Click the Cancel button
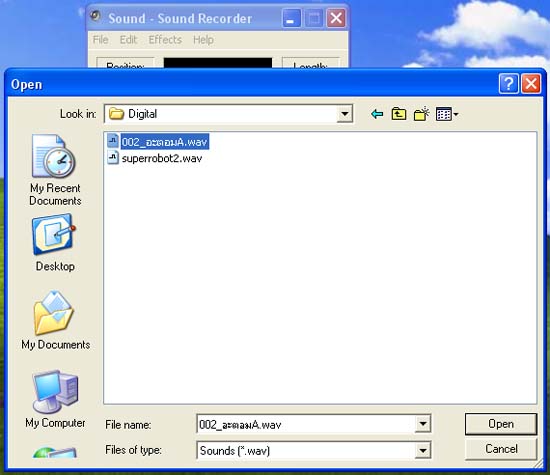 [x=501, y=449]
